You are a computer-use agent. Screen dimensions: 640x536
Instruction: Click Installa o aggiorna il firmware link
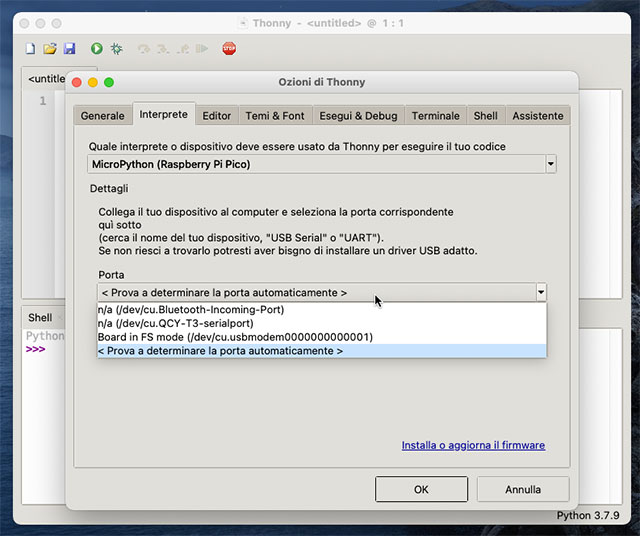pyautogui.click(x=473, y=445)
